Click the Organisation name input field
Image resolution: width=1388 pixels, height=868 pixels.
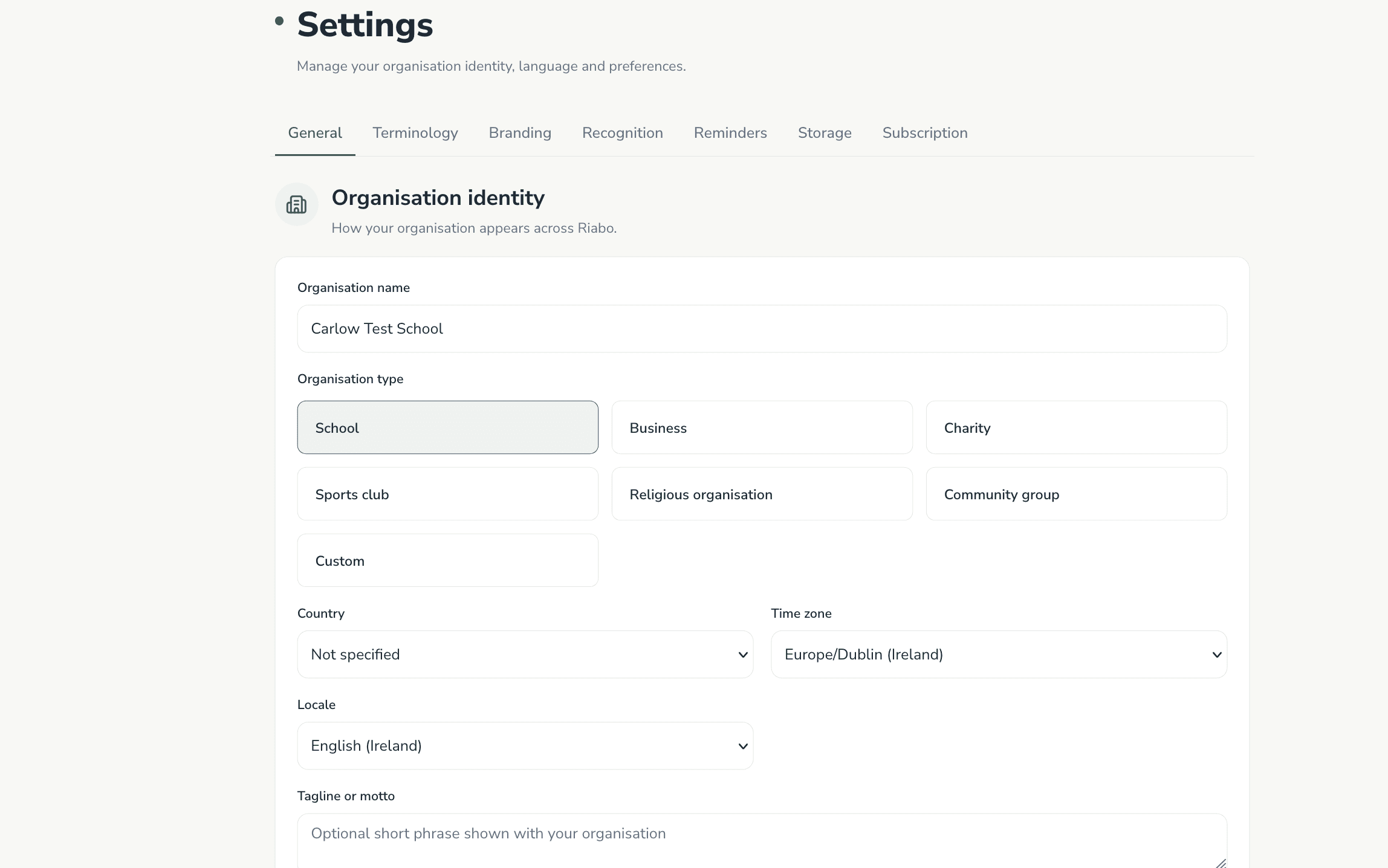point(762,329)
